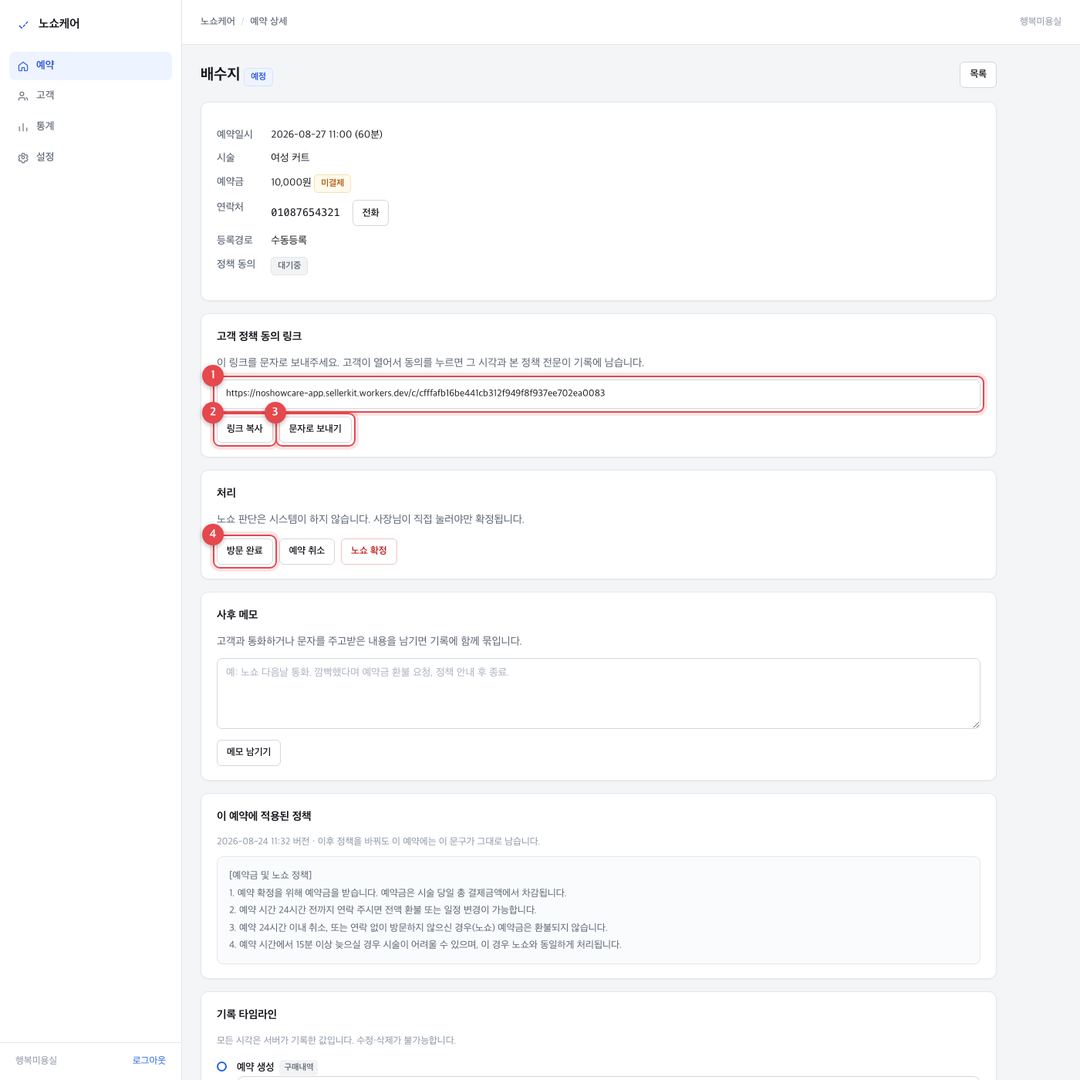Click the 노쇼케어 checkmark logo icon

(23, 24)
